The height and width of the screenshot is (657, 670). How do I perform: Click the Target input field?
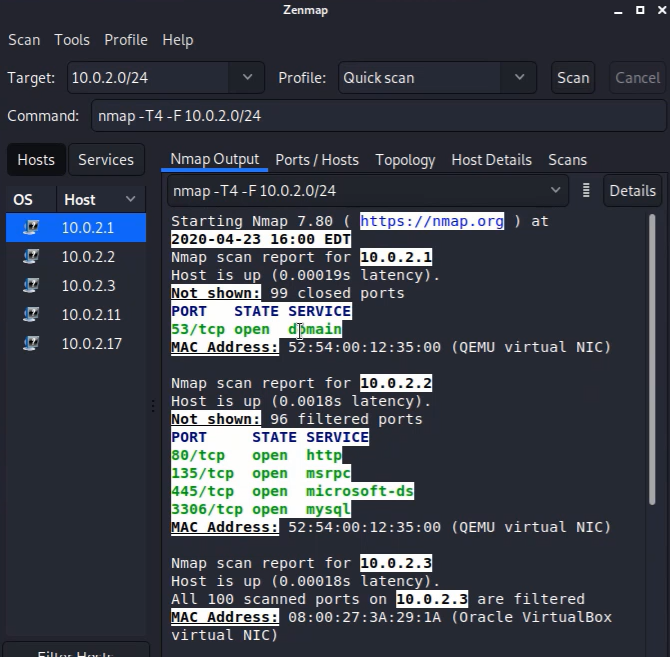click(149, 77)
